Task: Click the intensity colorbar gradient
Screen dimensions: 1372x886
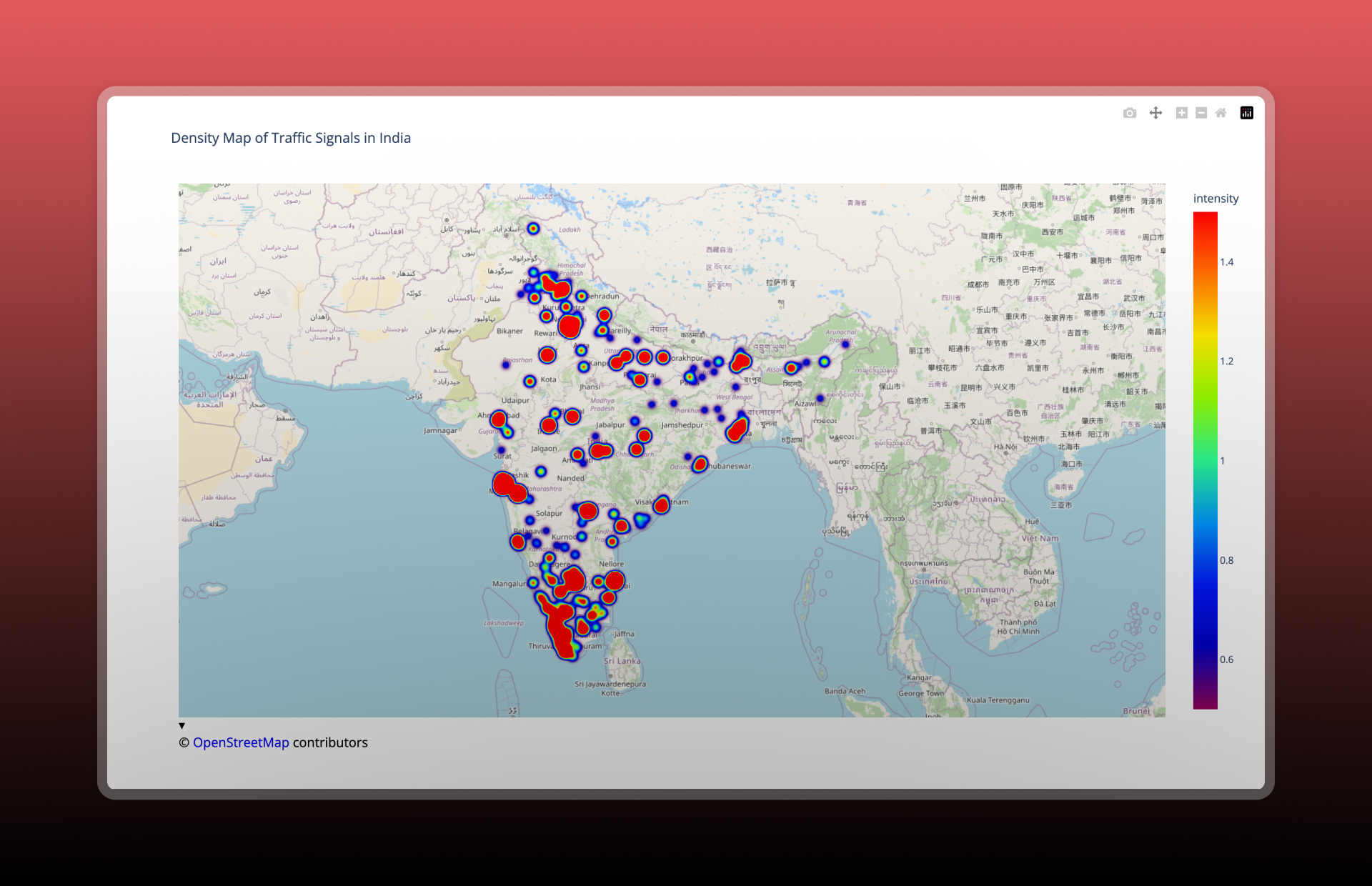Action: tap(1205, 460)
